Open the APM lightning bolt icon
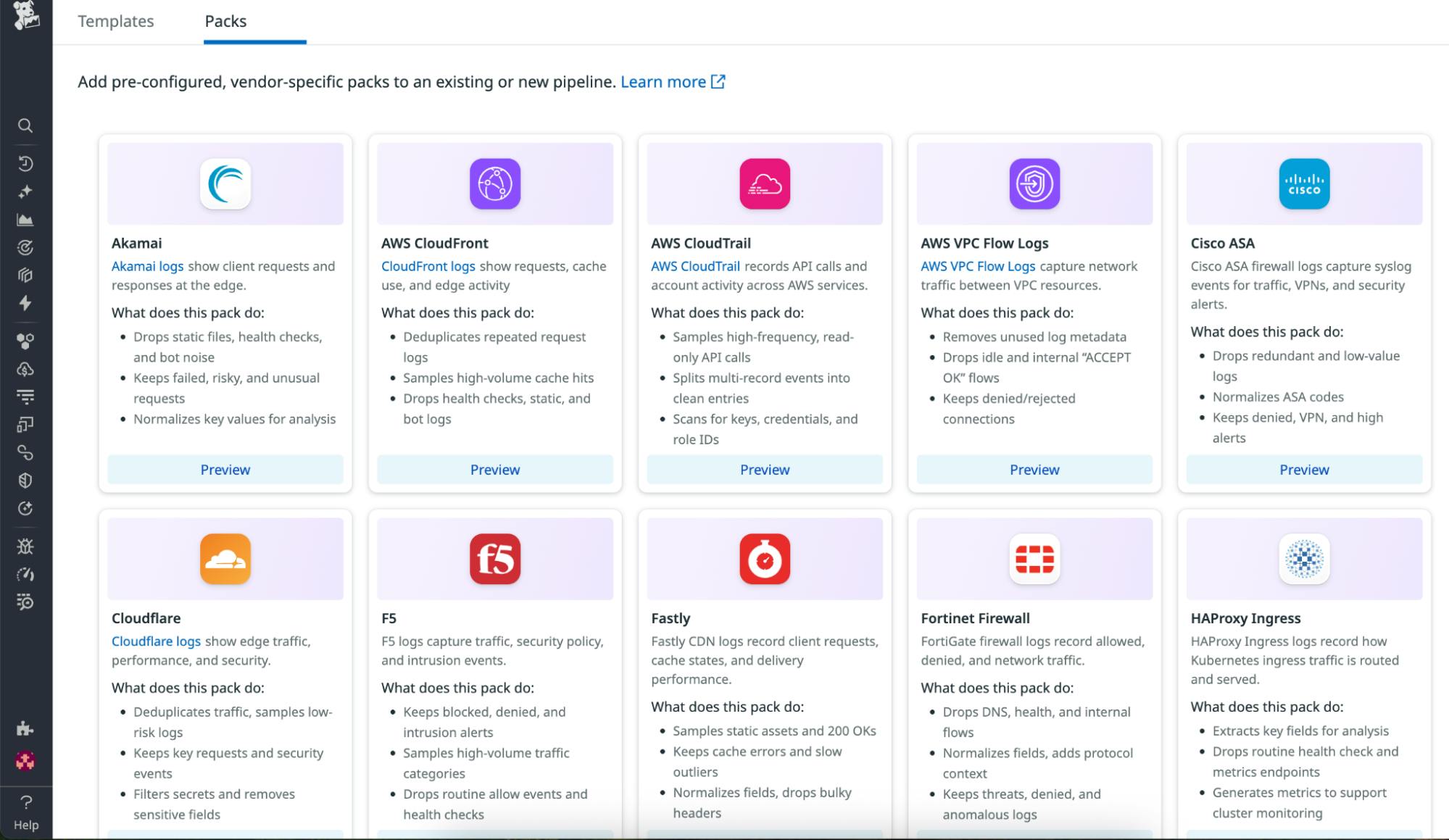The width and height of the screenshot is (1449, 840). 26,304
